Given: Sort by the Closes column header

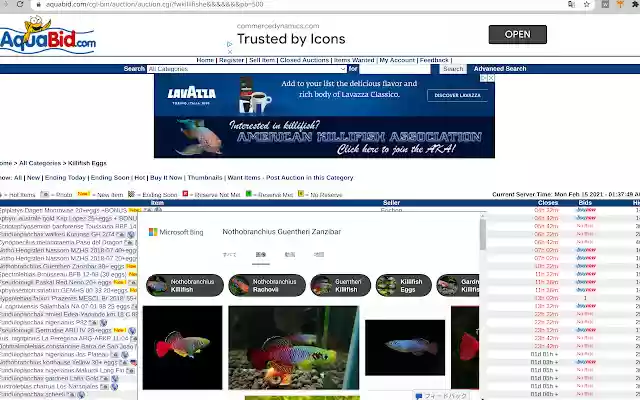Looking at the screenshot, I should click(x=548, y=202).
